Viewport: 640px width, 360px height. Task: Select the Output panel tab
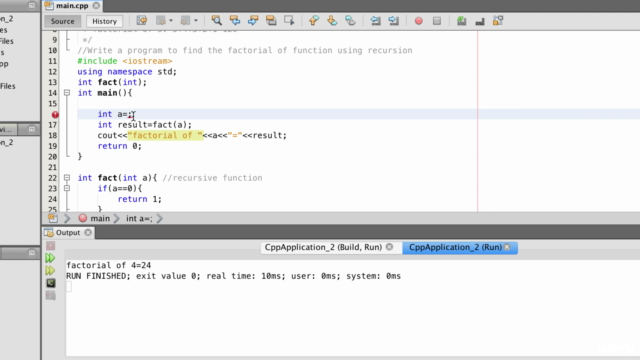pyautogui.click(x=68, y=233)
